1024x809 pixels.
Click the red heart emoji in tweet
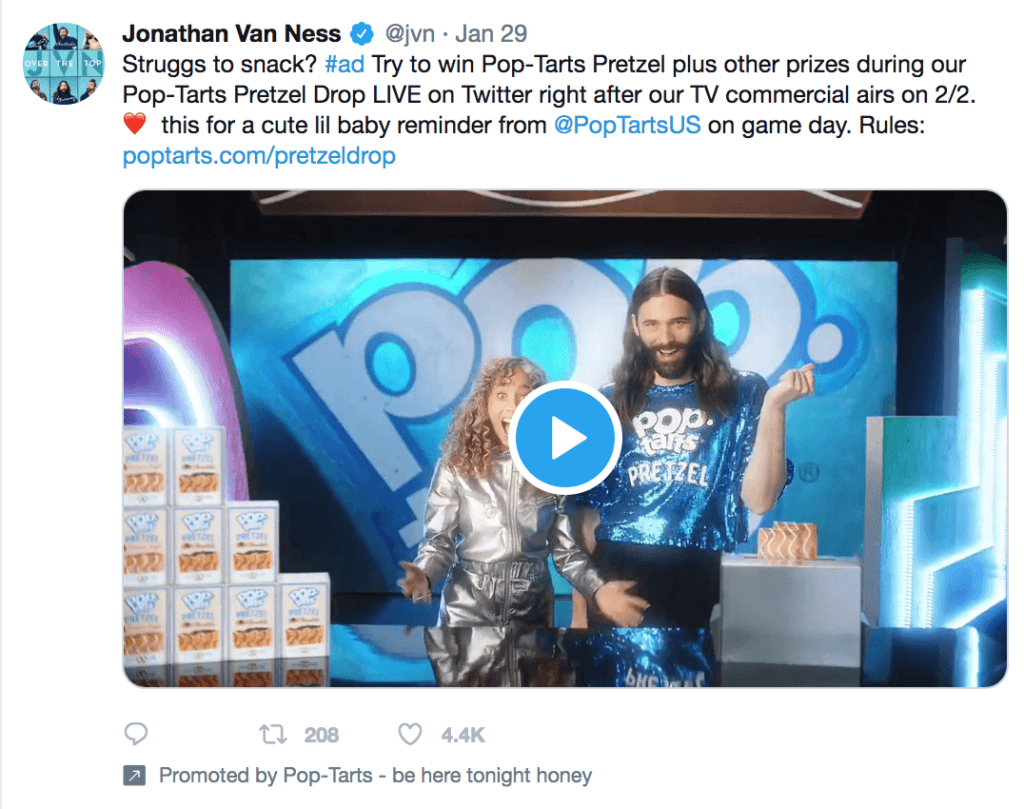135,124
